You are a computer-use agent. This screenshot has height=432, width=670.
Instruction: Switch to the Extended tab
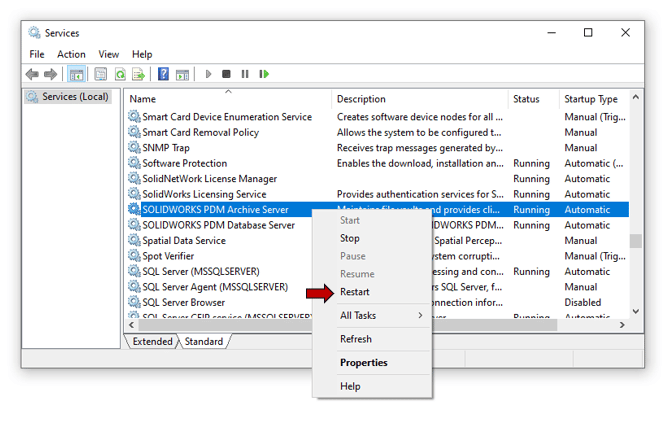[152, 341]
